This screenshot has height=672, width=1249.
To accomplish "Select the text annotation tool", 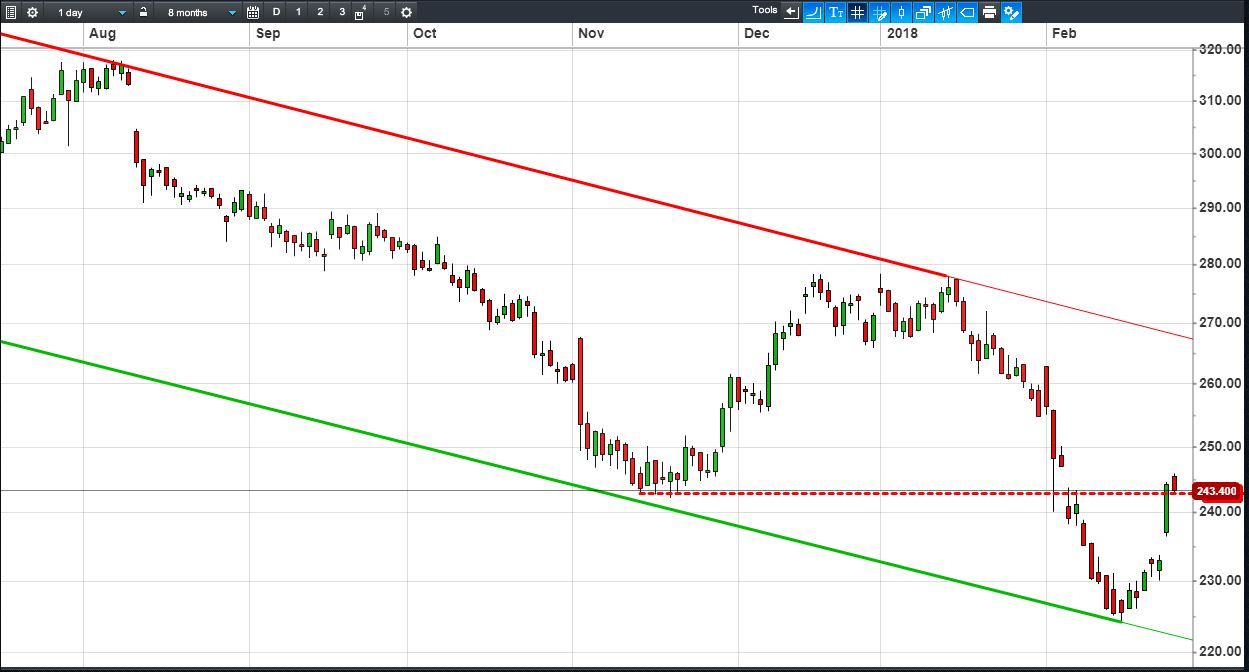I will pos(835,12).
